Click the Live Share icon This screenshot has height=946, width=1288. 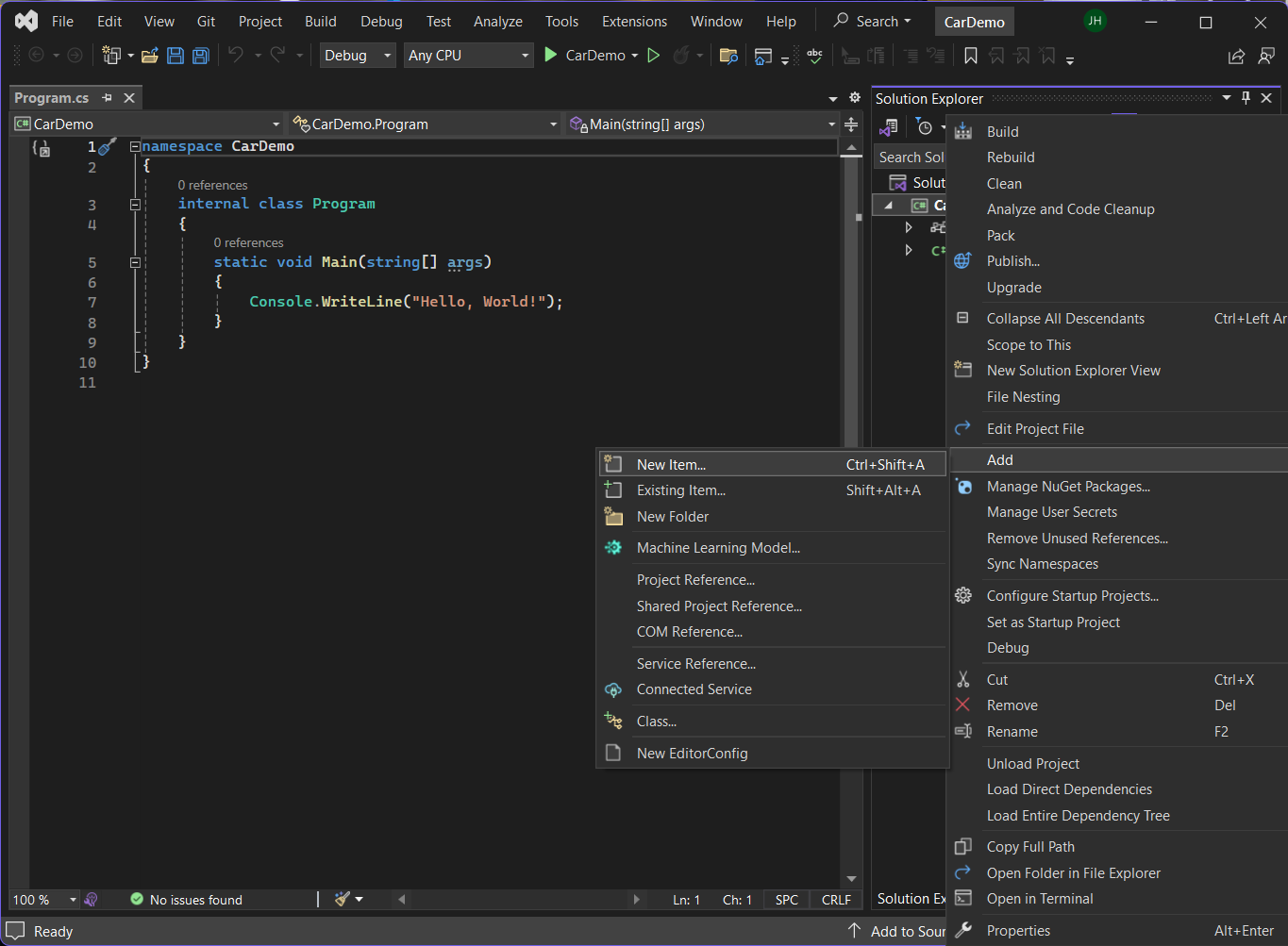[1235, 57]
